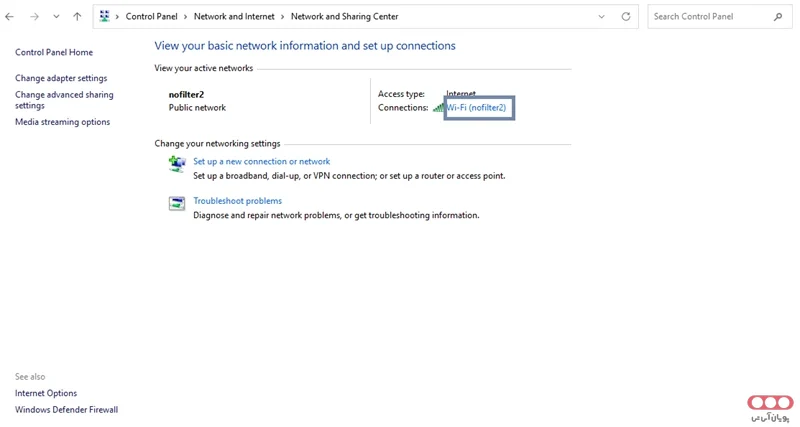Select Control Panel breadcrumb segment
Screen dimensions: 800x427
tap(151, 17)
